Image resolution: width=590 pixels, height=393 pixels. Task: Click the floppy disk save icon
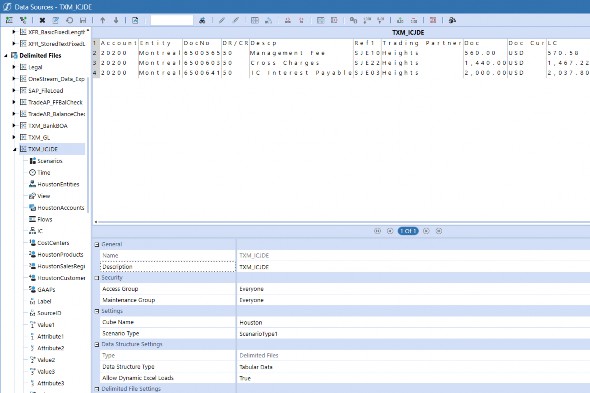pos(83,20)
